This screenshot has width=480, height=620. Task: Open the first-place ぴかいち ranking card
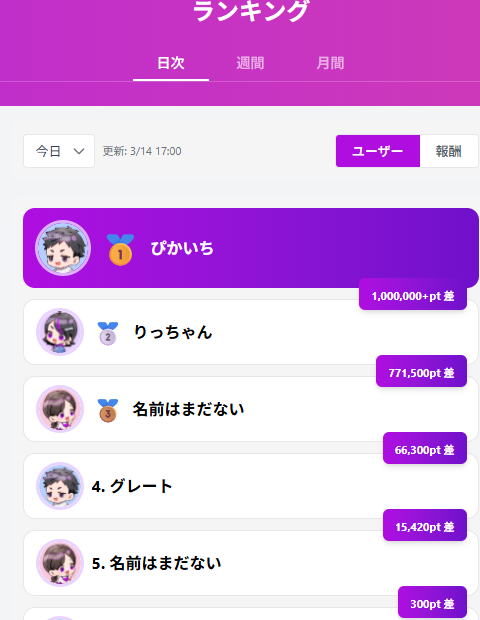251,248
